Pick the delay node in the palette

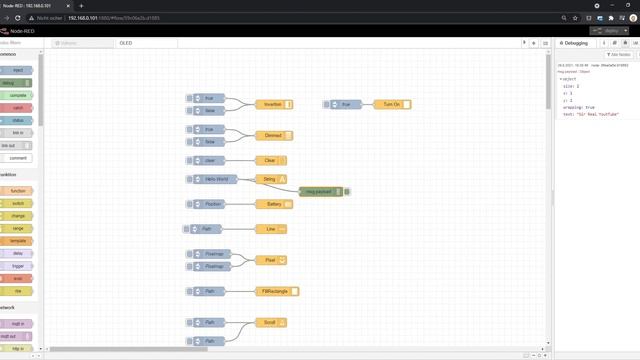point(16,253)
